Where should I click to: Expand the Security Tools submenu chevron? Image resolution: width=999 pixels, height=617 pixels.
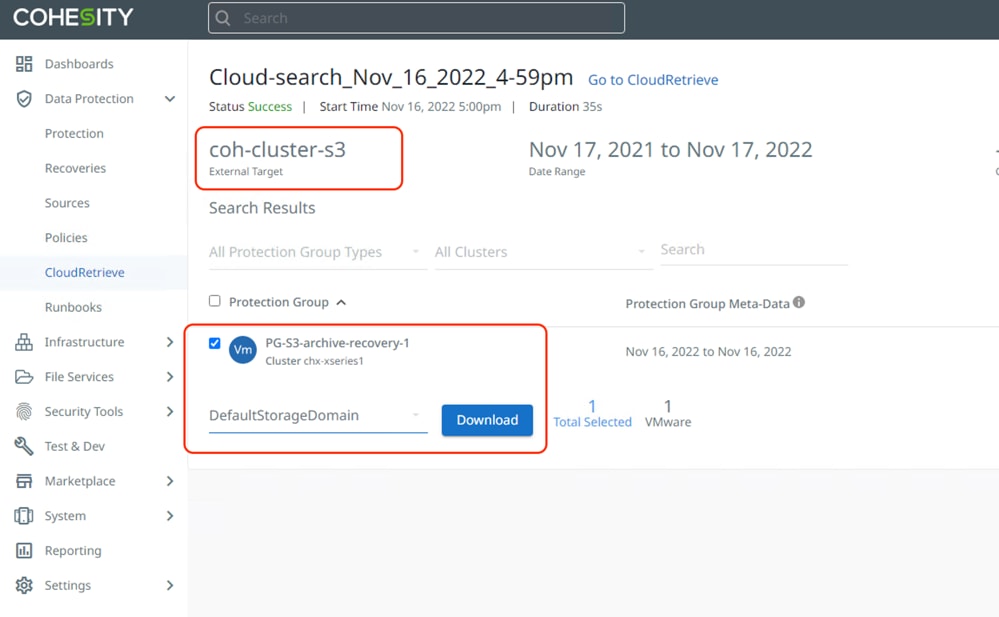coord(169,412)
